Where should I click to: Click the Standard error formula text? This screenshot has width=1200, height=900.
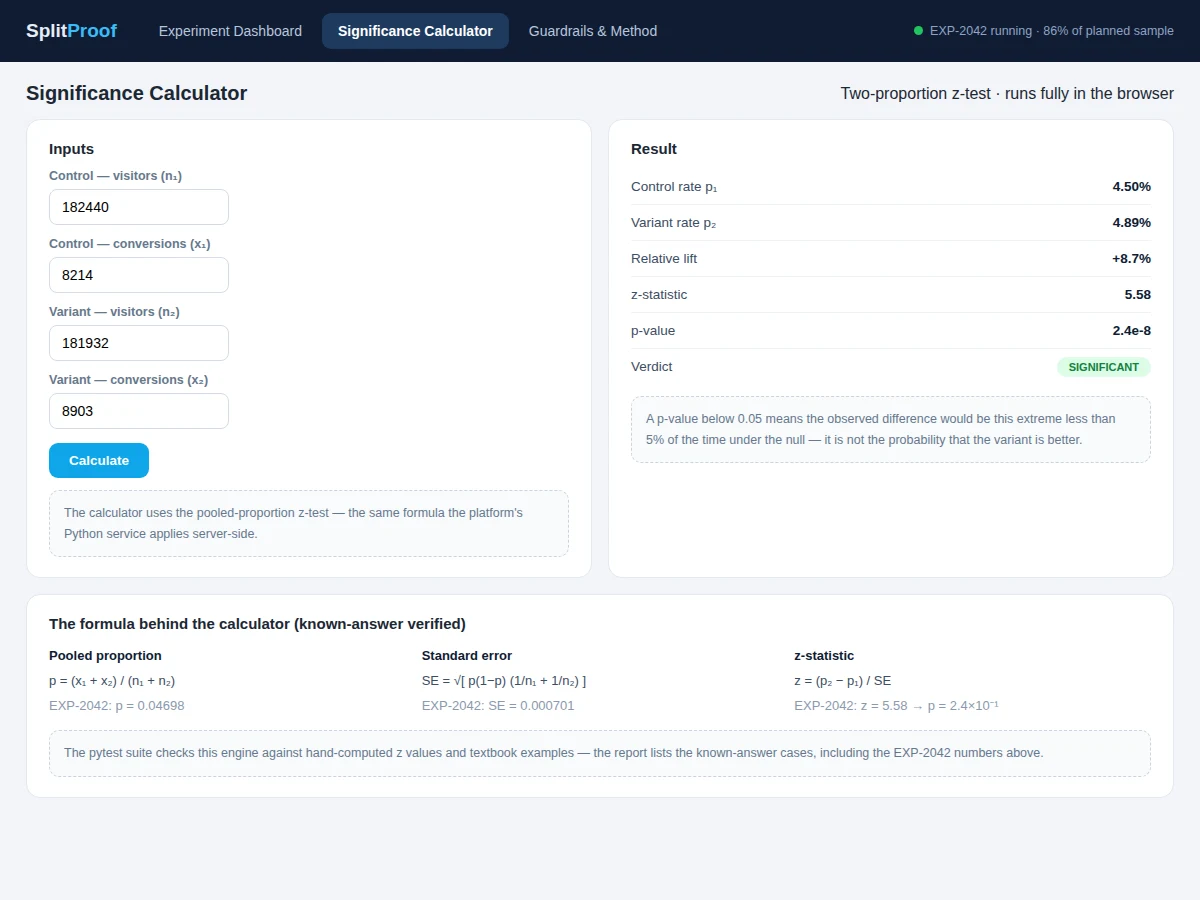[x=504, y=681]
